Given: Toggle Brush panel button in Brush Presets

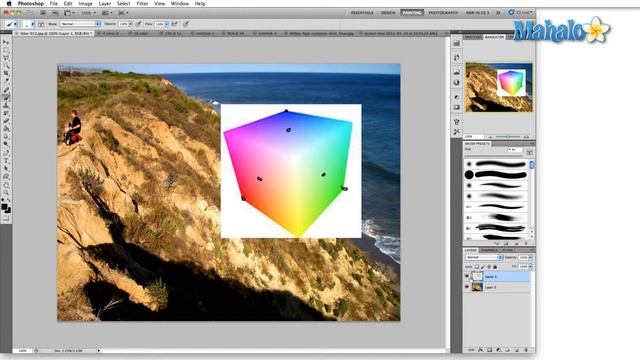Looking at the screenshot, I should [x=529, y=152].
